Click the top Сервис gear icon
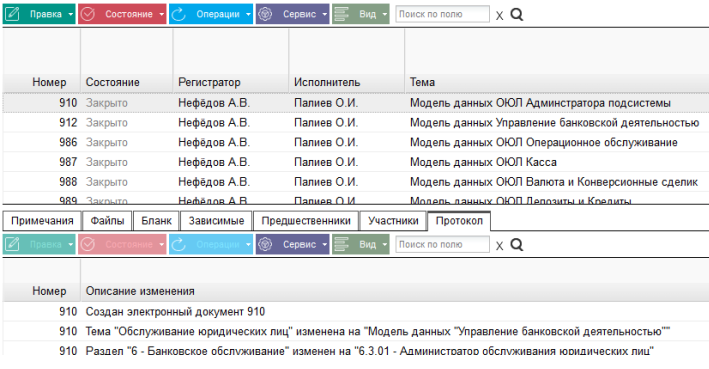 (x=265, y=14)
